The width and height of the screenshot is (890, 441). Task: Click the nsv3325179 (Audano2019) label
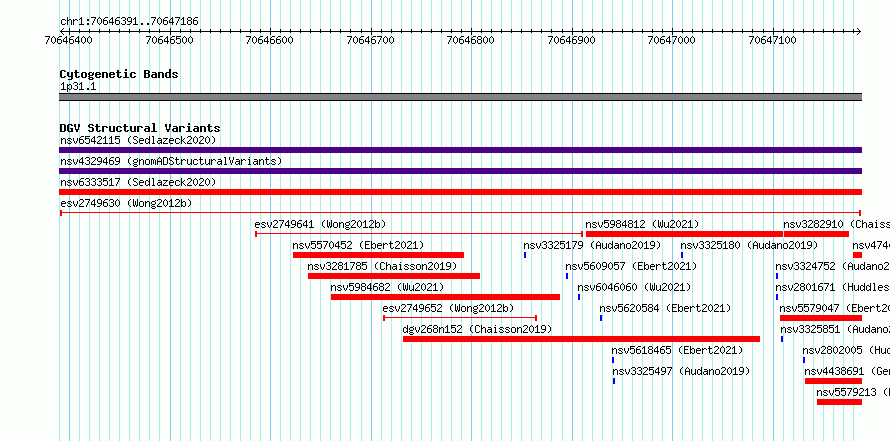(593, 245)
